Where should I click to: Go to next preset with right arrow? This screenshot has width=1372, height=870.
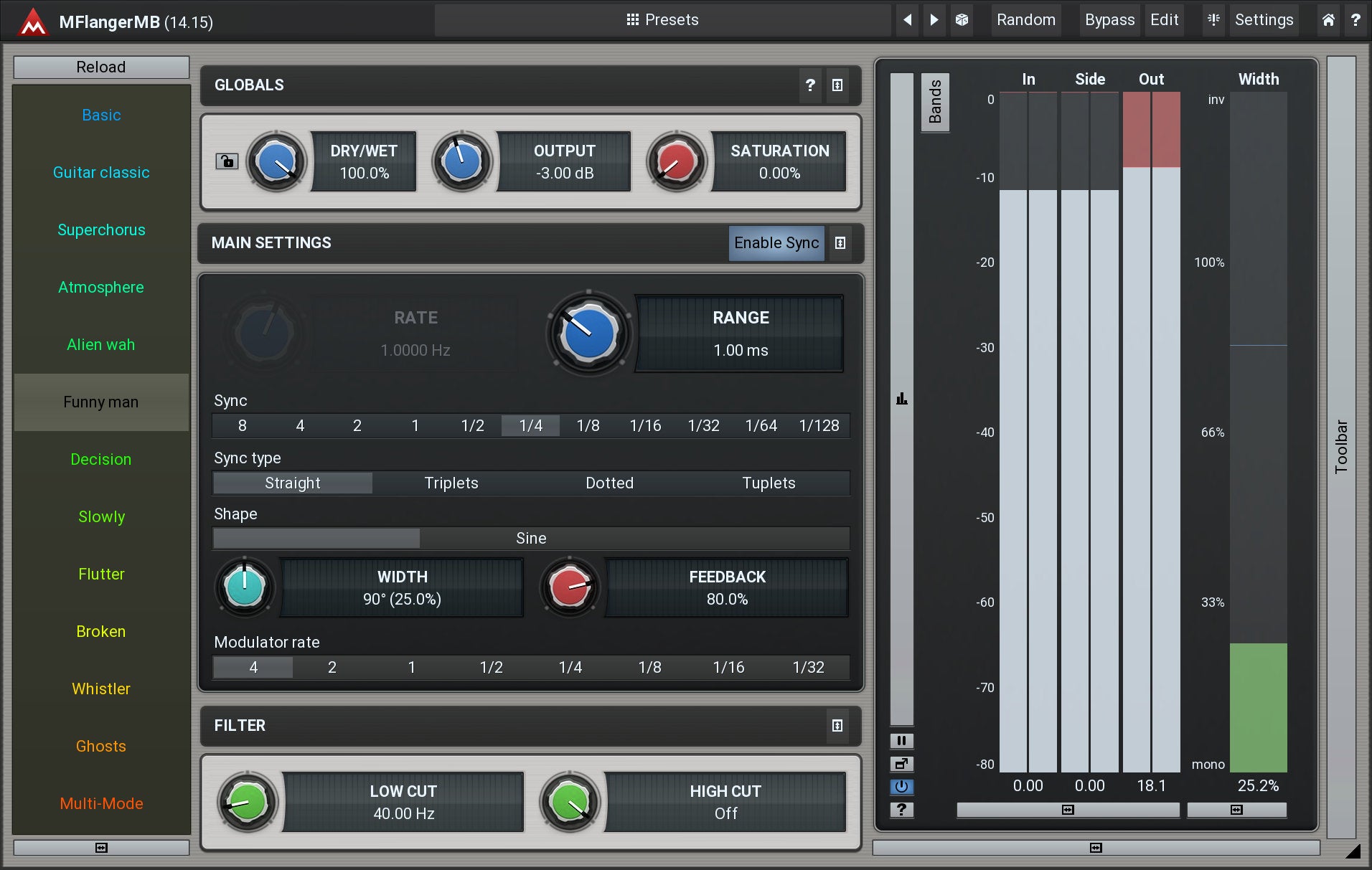(934, 20)
